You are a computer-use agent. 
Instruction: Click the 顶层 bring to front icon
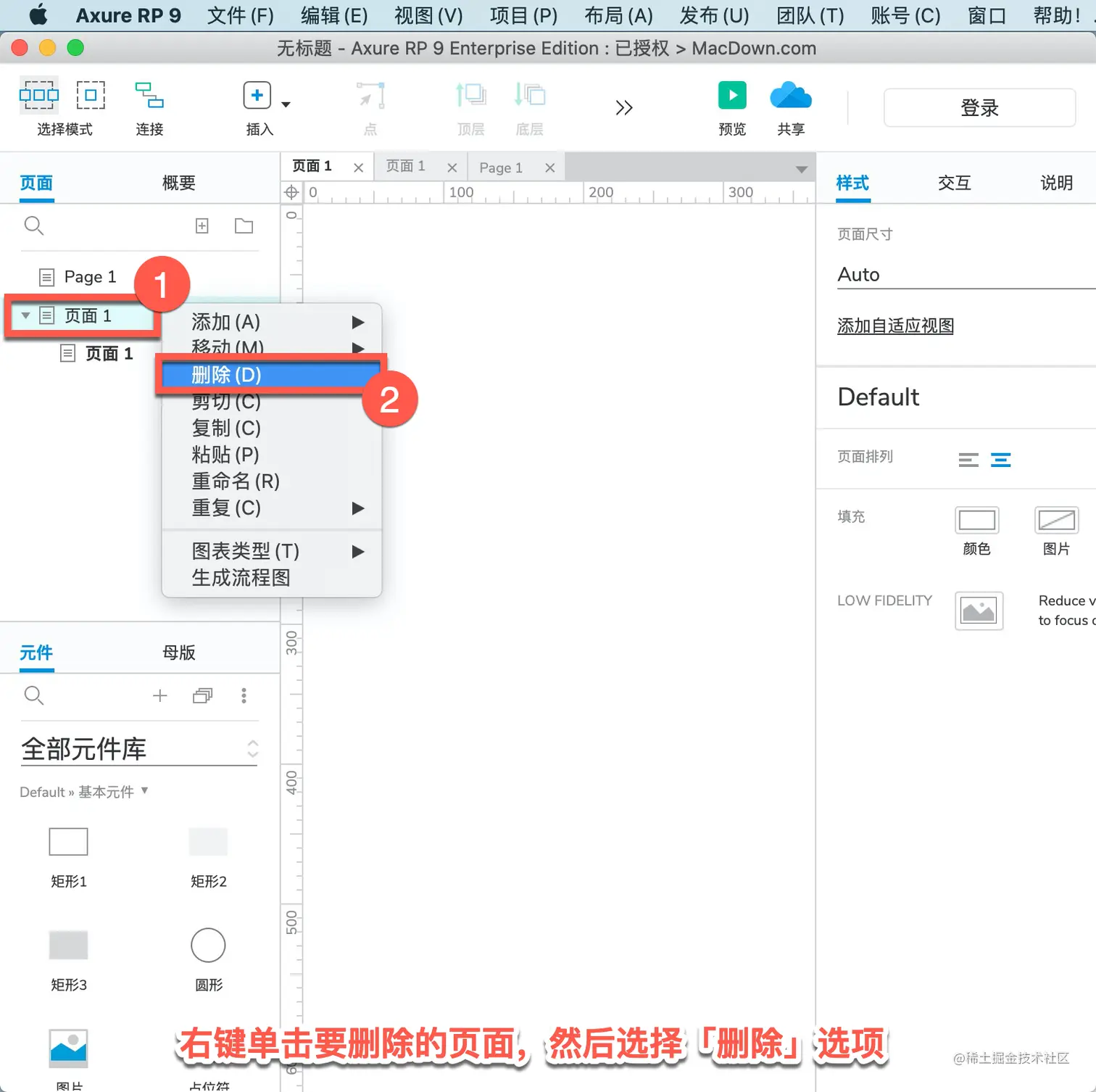[x=470, y=95]
